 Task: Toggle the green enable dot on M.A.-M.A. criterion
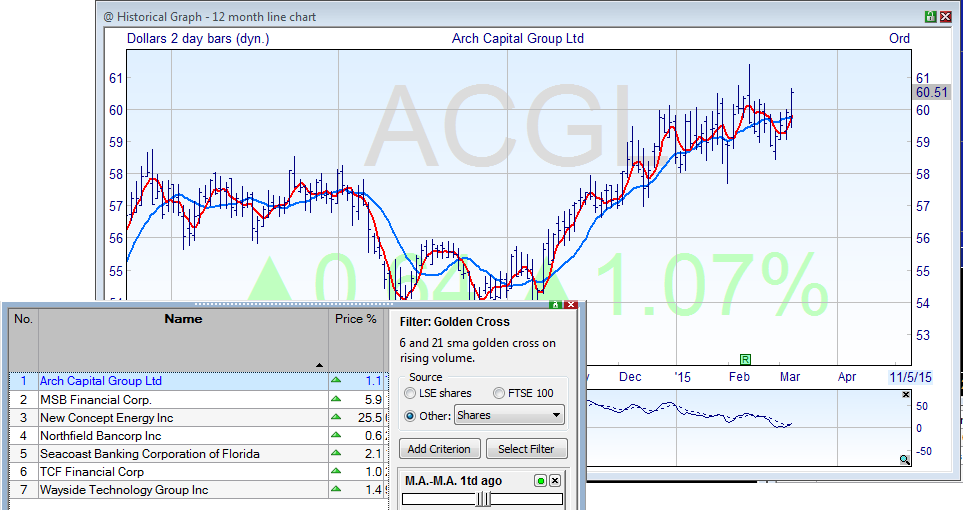coord(540,481)
